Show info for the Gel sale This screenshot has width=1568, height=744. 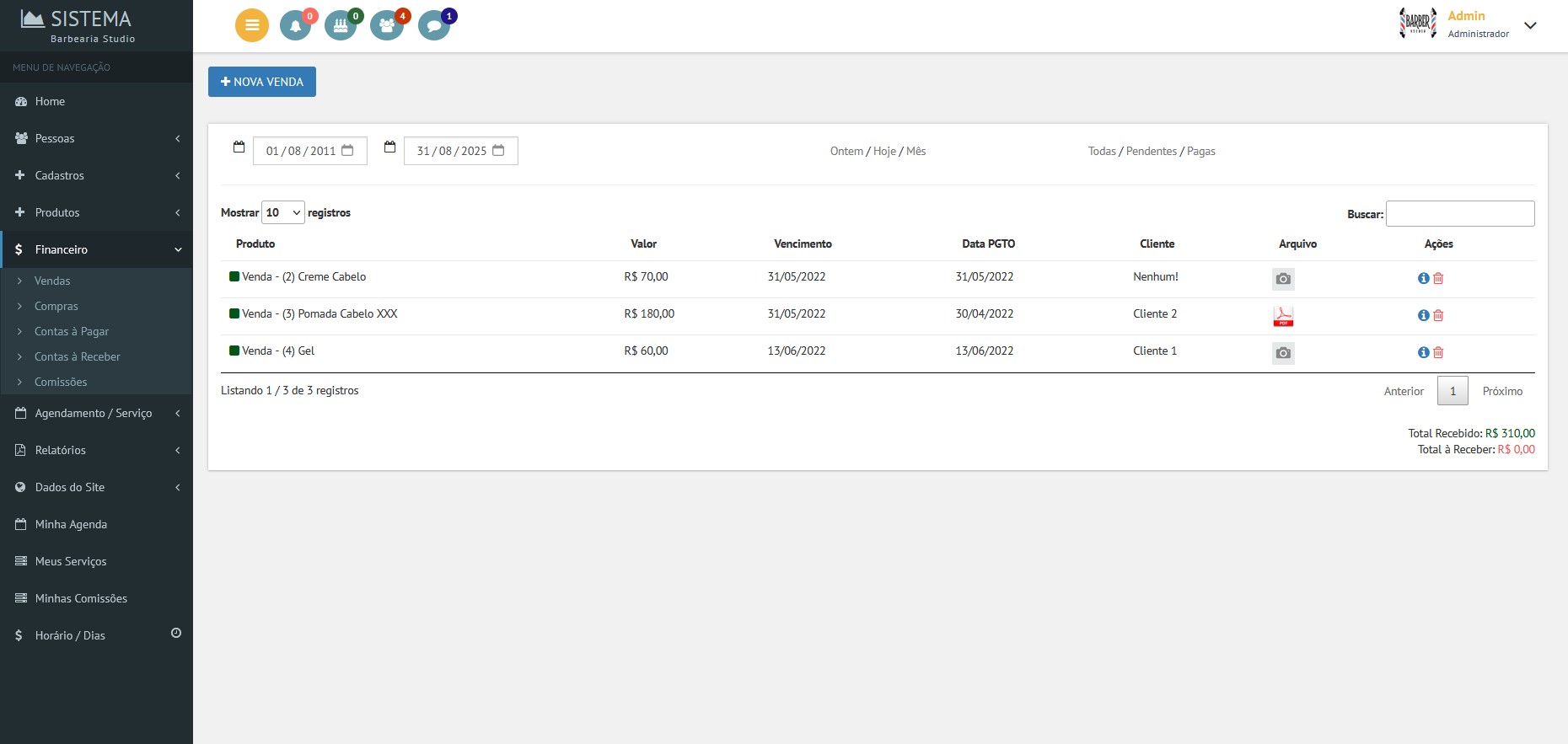1423,352
